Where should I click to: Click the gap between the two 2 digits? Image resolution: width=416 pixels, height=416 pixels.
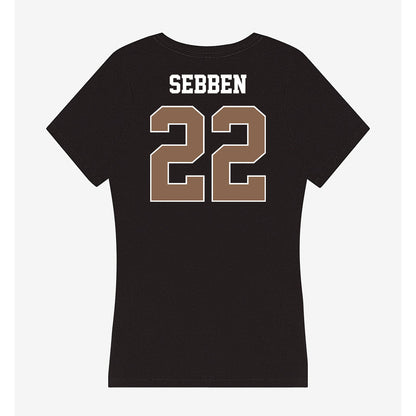click(208, 154)
